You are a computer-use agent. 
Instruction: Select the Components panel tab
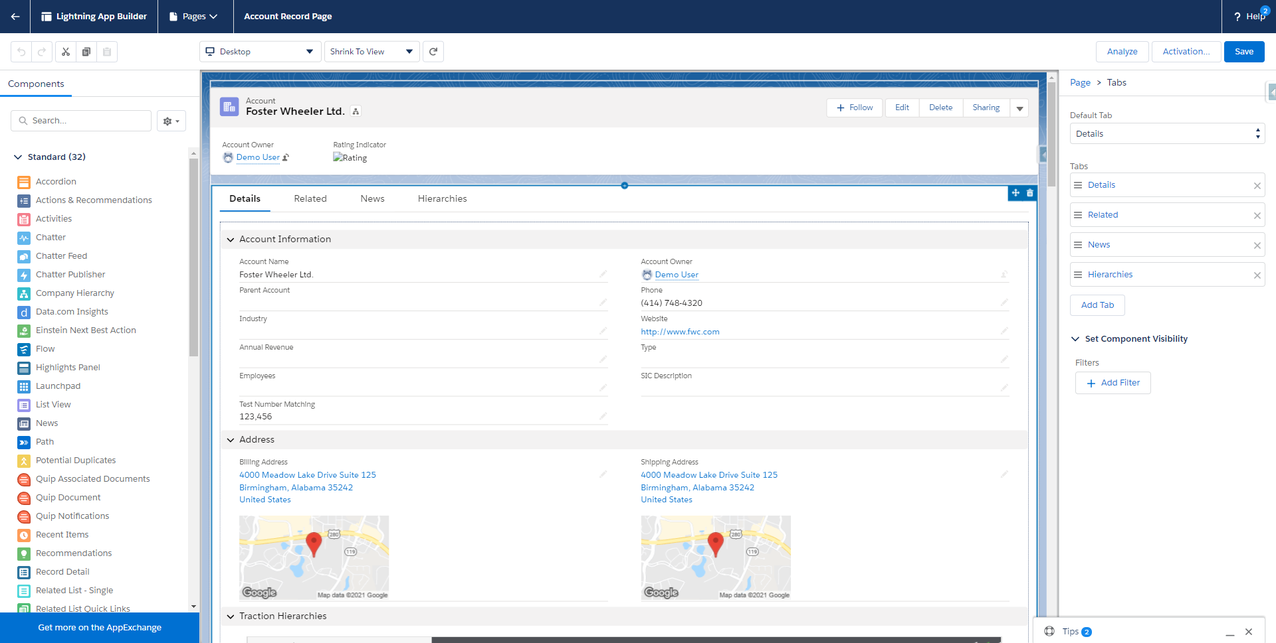(36, 84)
